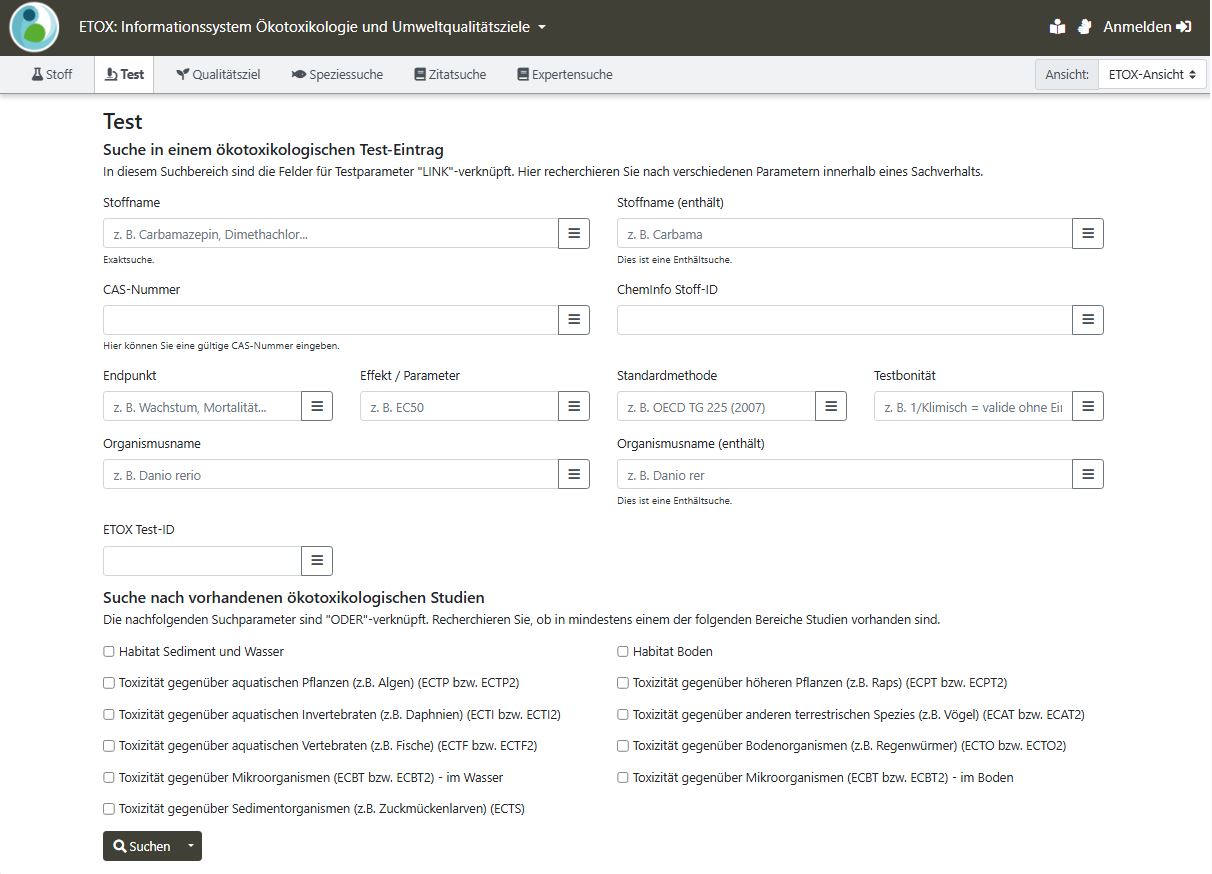Viewport: 1212px width, 874px height.
Task: Enable Habitat Sediment und Wasser checkbox
Action: 109,652
